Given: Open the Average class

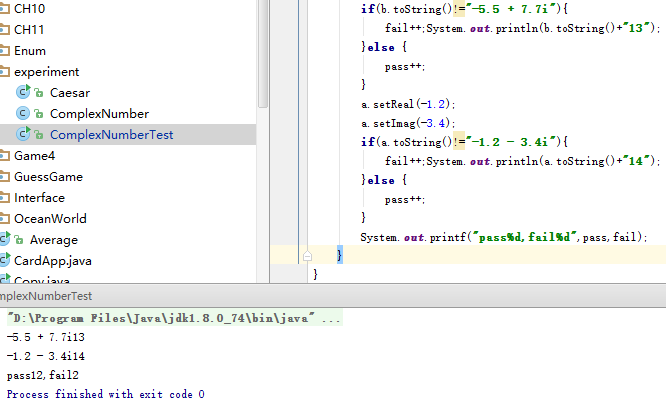Looking at the screenshot, I should coord(54,240).
